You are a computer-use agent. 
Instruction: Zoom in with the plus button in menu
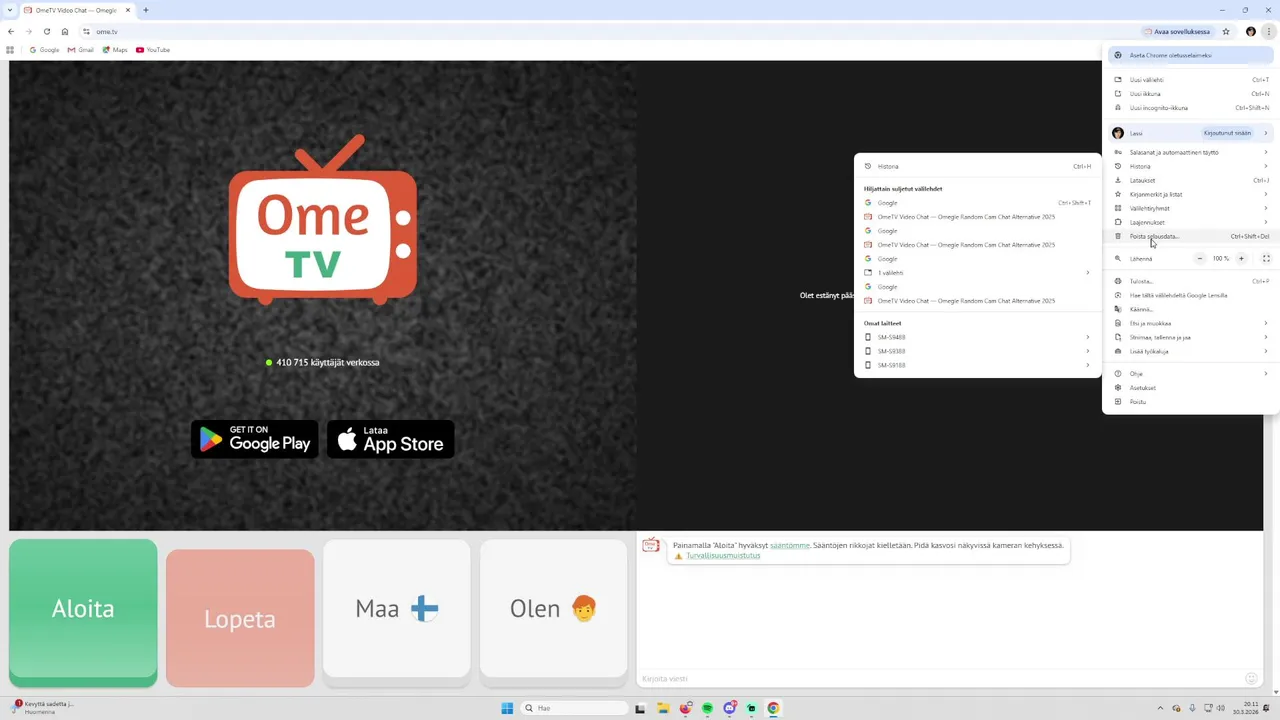point(1241,258)
